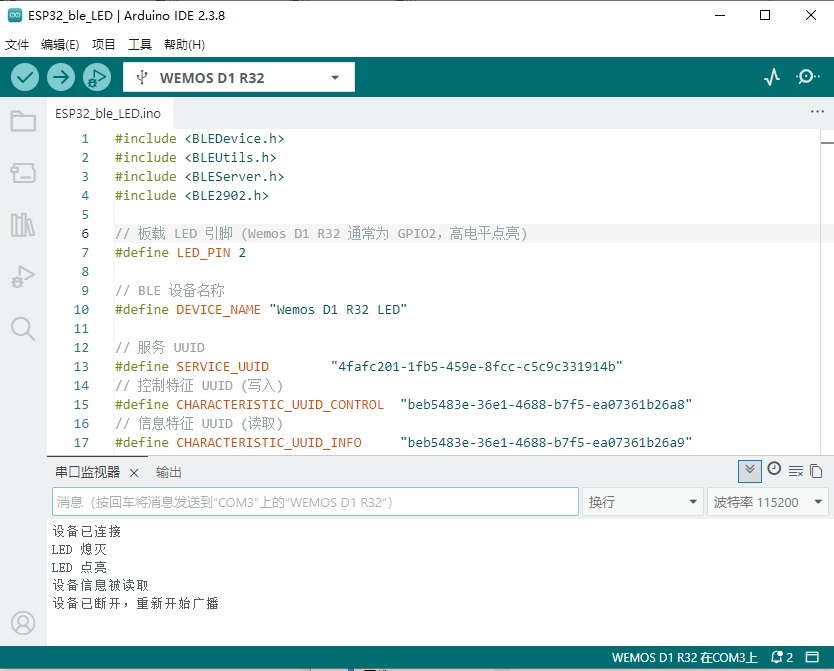Close the 串口监视器 tab

click(134, 473)
